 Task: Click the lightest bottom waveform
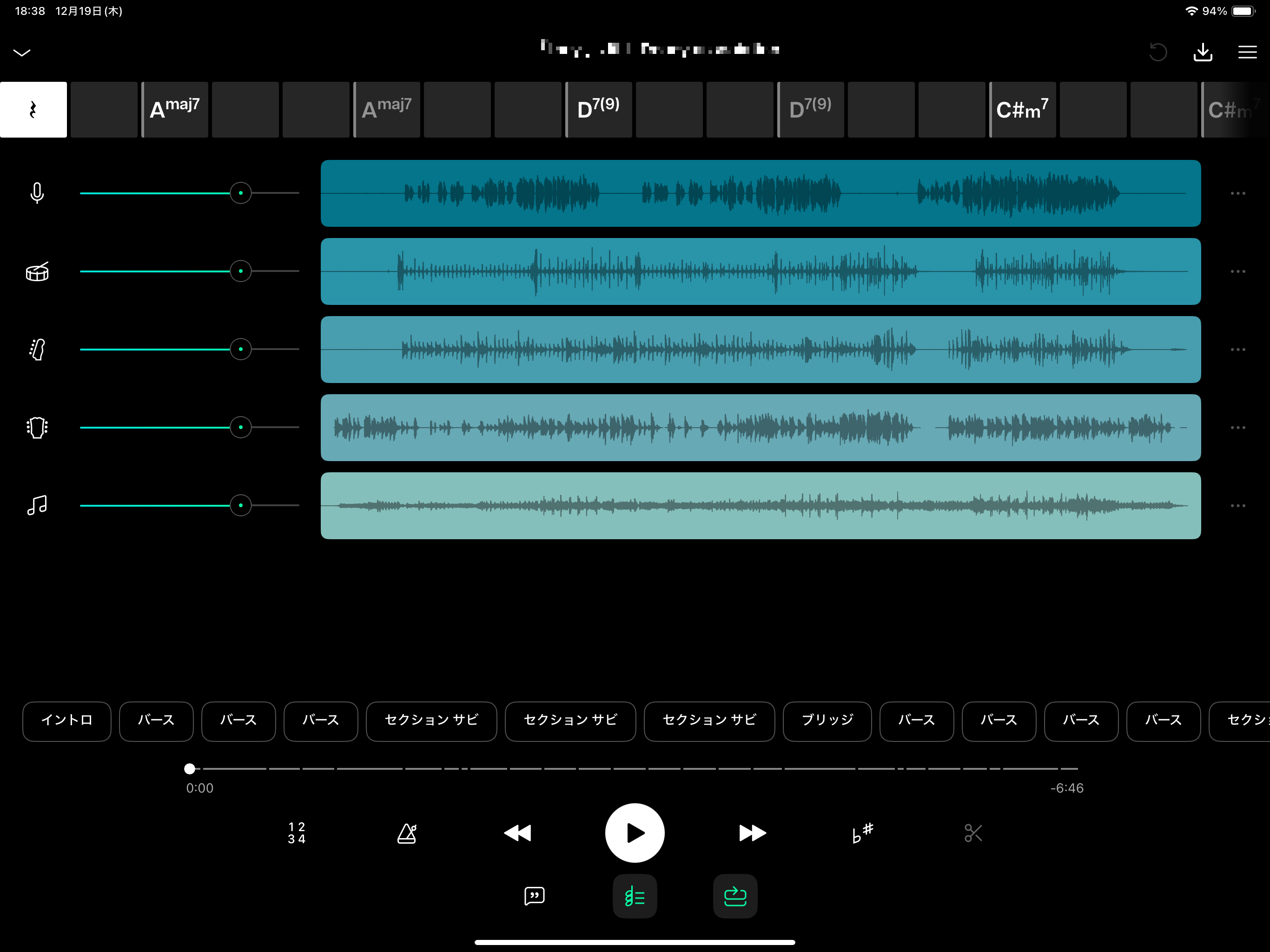pos(761,506)
